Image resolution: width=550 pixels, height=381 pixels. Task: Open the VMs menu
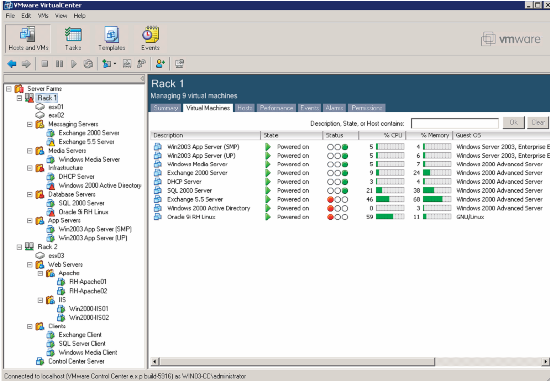pyautogui.click(x=43, y=16)
